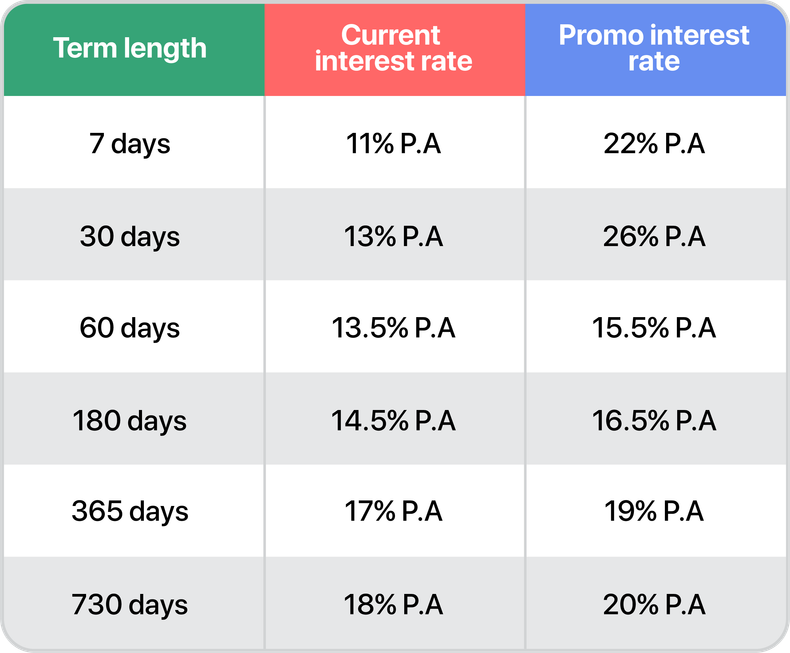Select the 730 days term cell
This screenshot has height=653, width=790.
pyautogui.click(x=130, y=605)
